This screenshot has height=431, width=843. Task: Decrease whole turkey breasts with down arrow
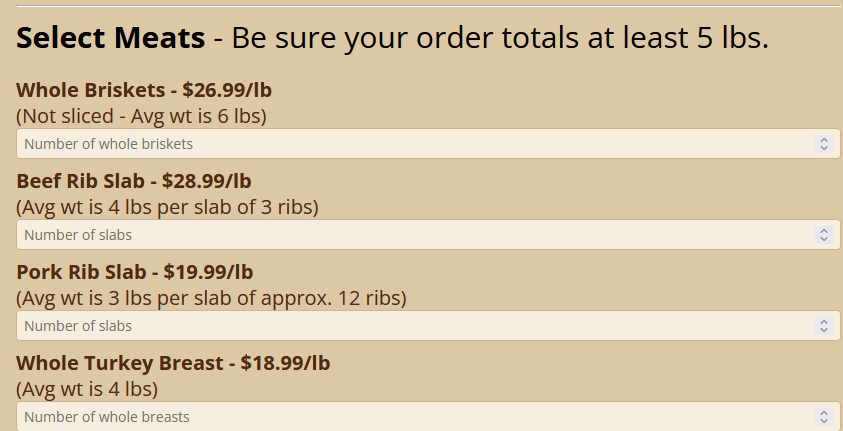pos(824,421)
